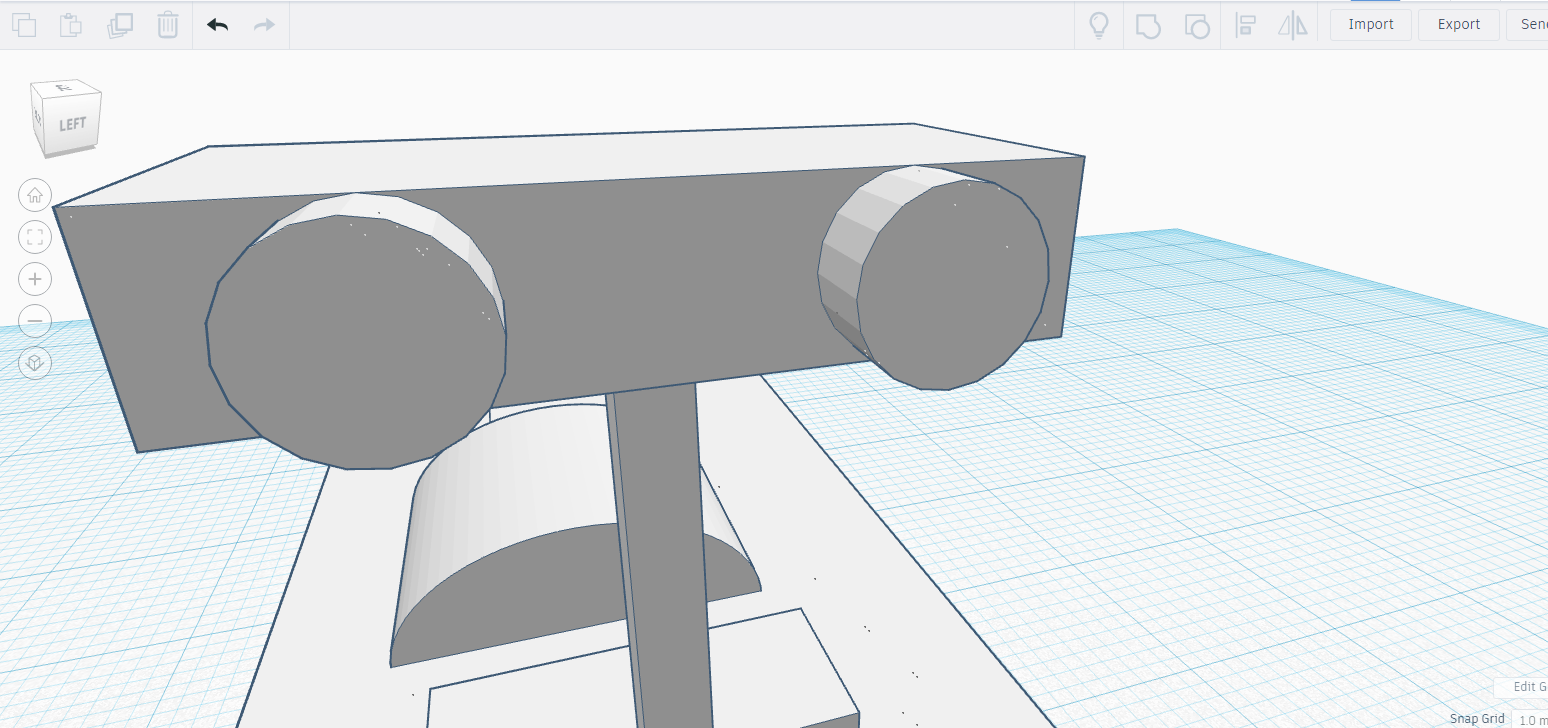Select the Mirror flip tool
Viewport: 1548px width, 728px height.
point(1293,25)
